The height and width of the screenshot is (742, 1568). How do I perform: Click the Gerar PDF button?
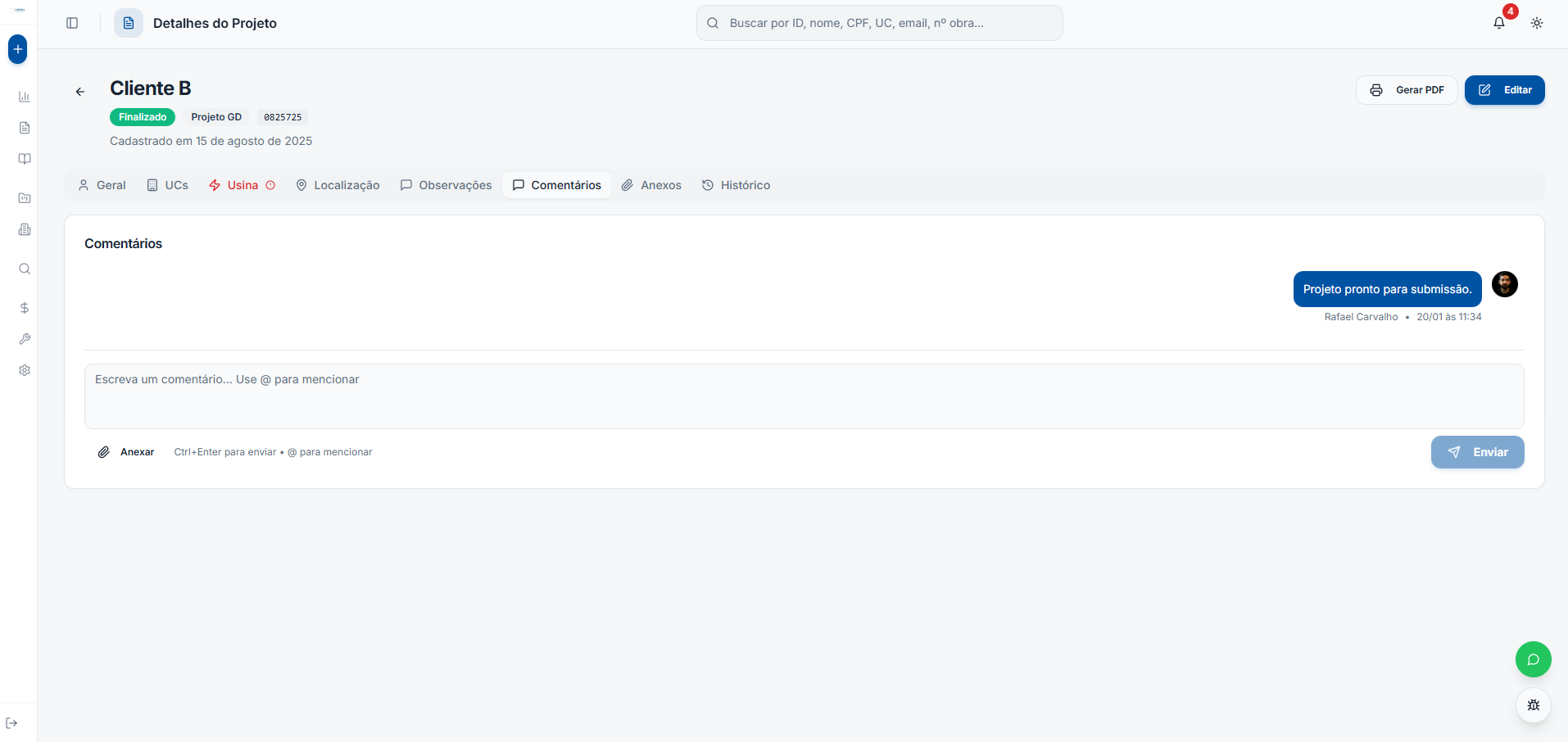click(x=1406, y=90)
